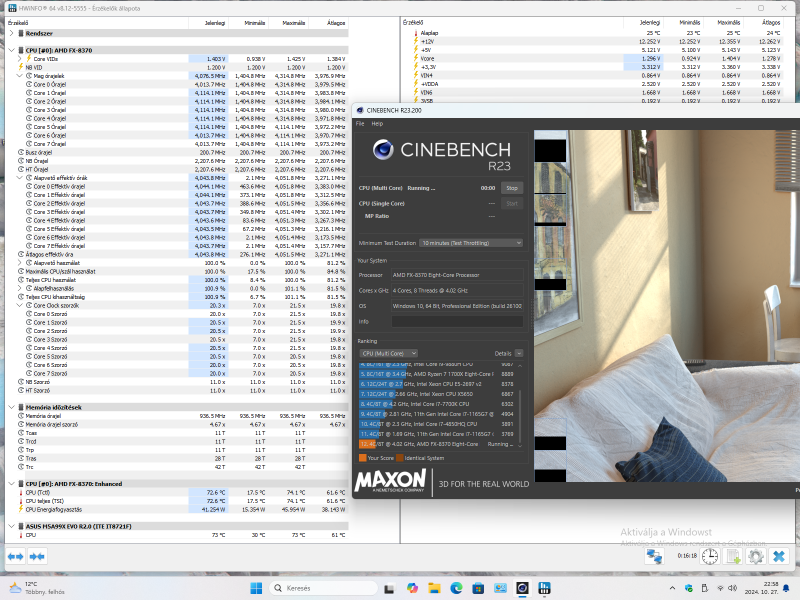800x600 pixels.
Task: Select the Teljes CPU használat row
Action: click(x=177, y=280)
